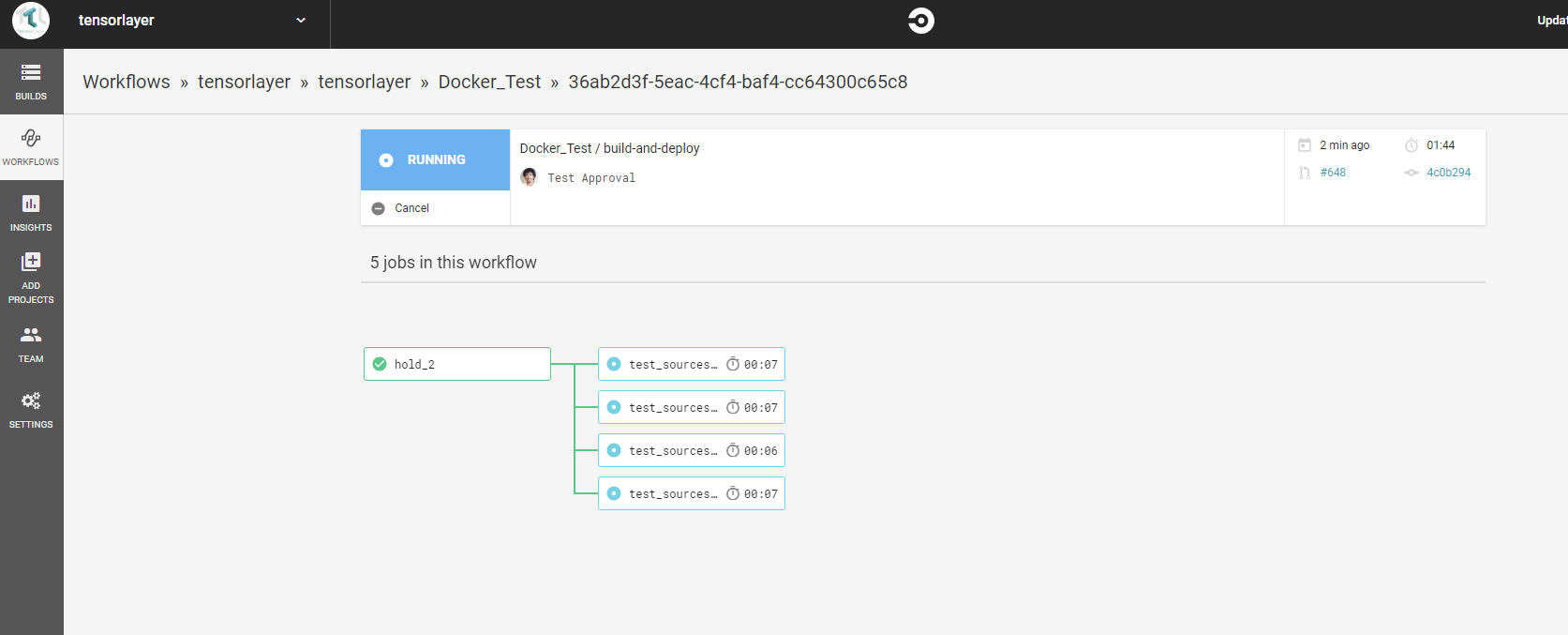This screenshot has height=635, width=1568.
Task: Click timer icon of first test_sources job
Action: [733, 364]
